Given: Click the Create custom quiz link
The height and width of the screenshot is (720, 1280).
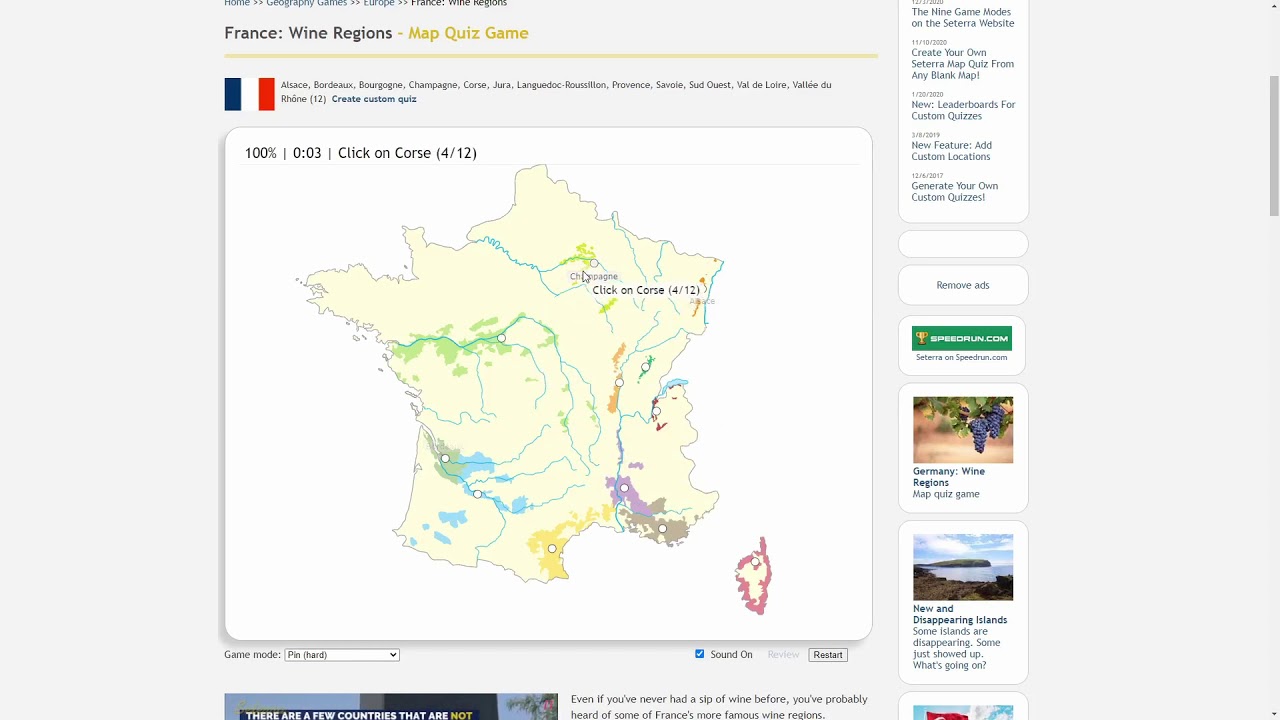Looking at the screenshot, I should [x=374, y=99].
